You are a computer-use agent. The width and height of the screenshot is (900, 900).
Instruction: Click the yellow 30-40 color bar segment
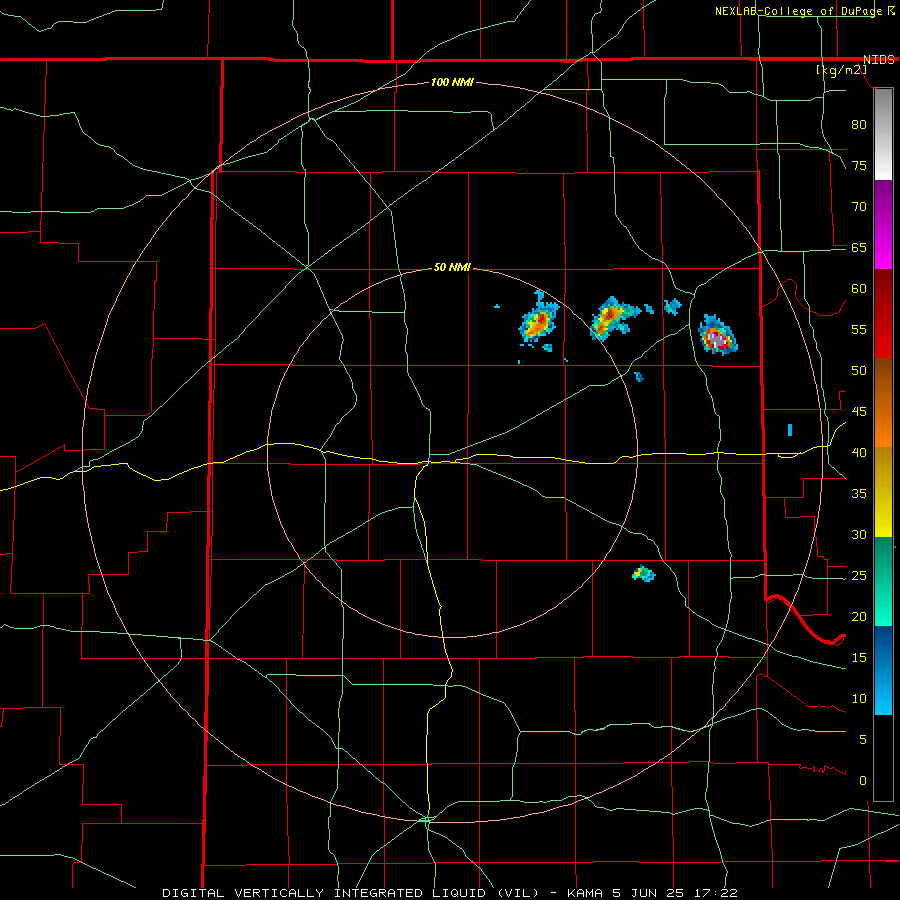(x=883, y=492)
